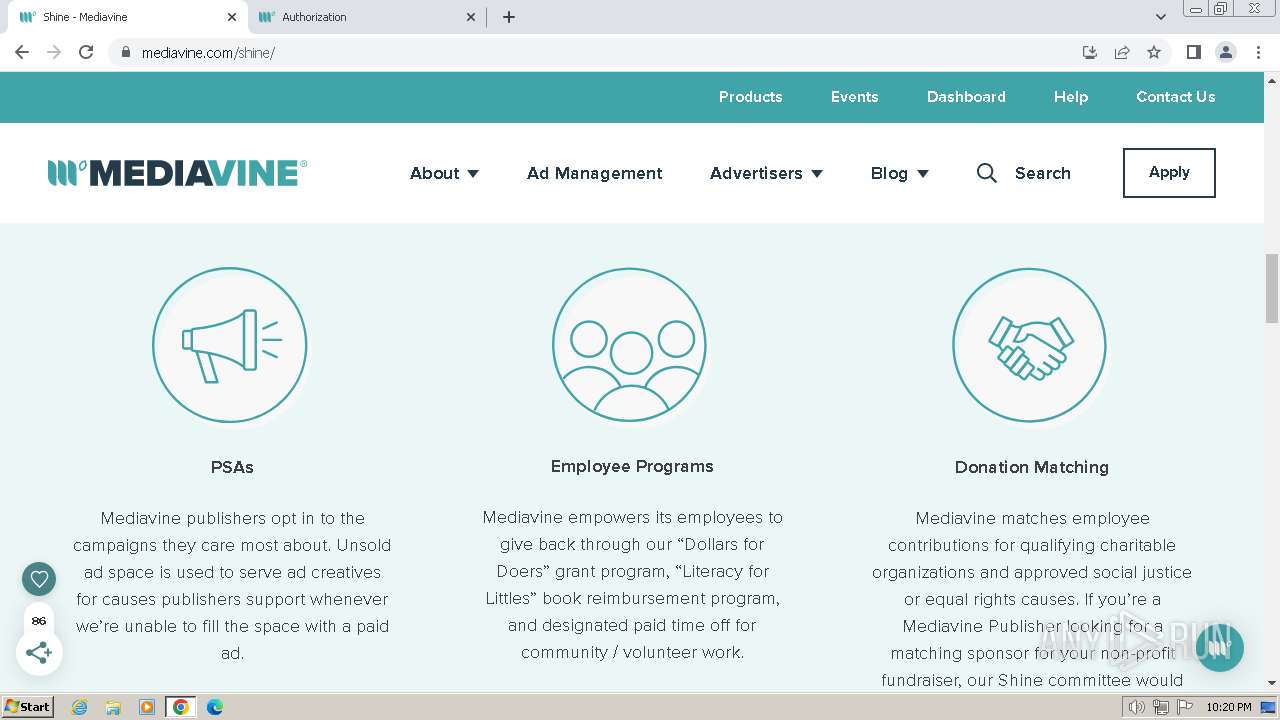Viewport: 1280px width, 720px height.
Task: Open the Products menu item
Action: click(750, 97)
